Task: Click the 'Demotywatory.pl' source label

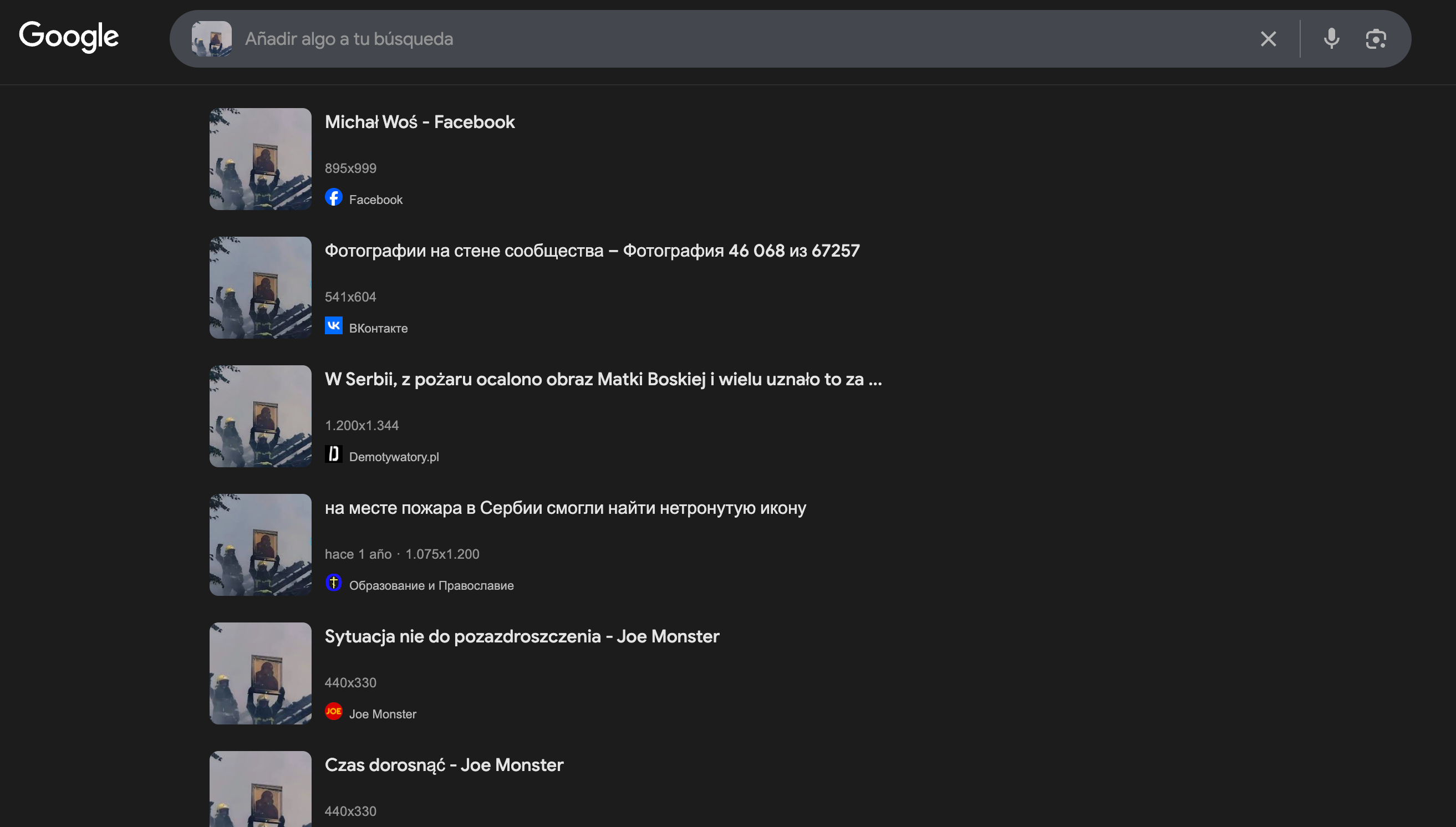Action: point(394,457)
